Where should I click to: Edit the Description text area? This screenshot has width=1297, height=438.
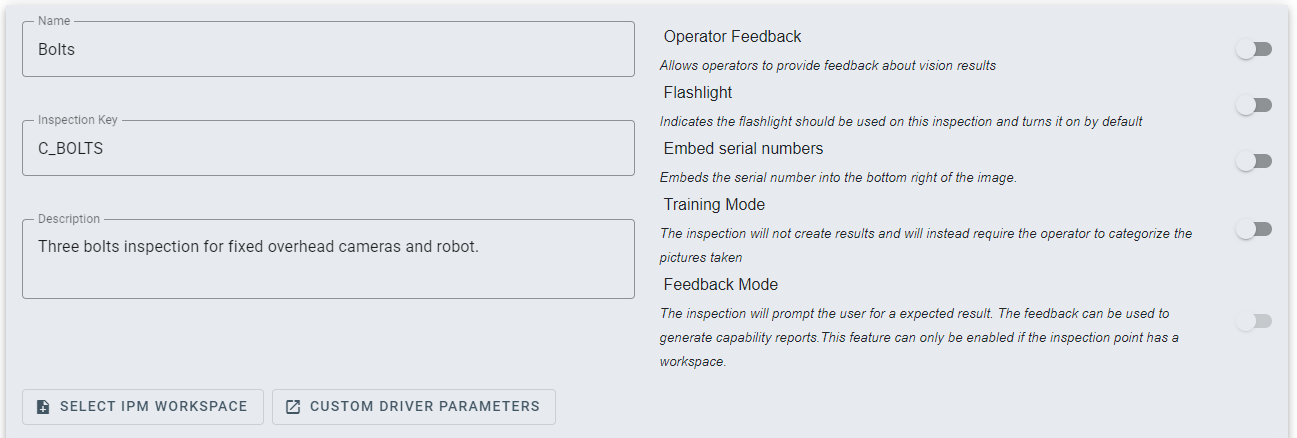[x=328, y=258]
